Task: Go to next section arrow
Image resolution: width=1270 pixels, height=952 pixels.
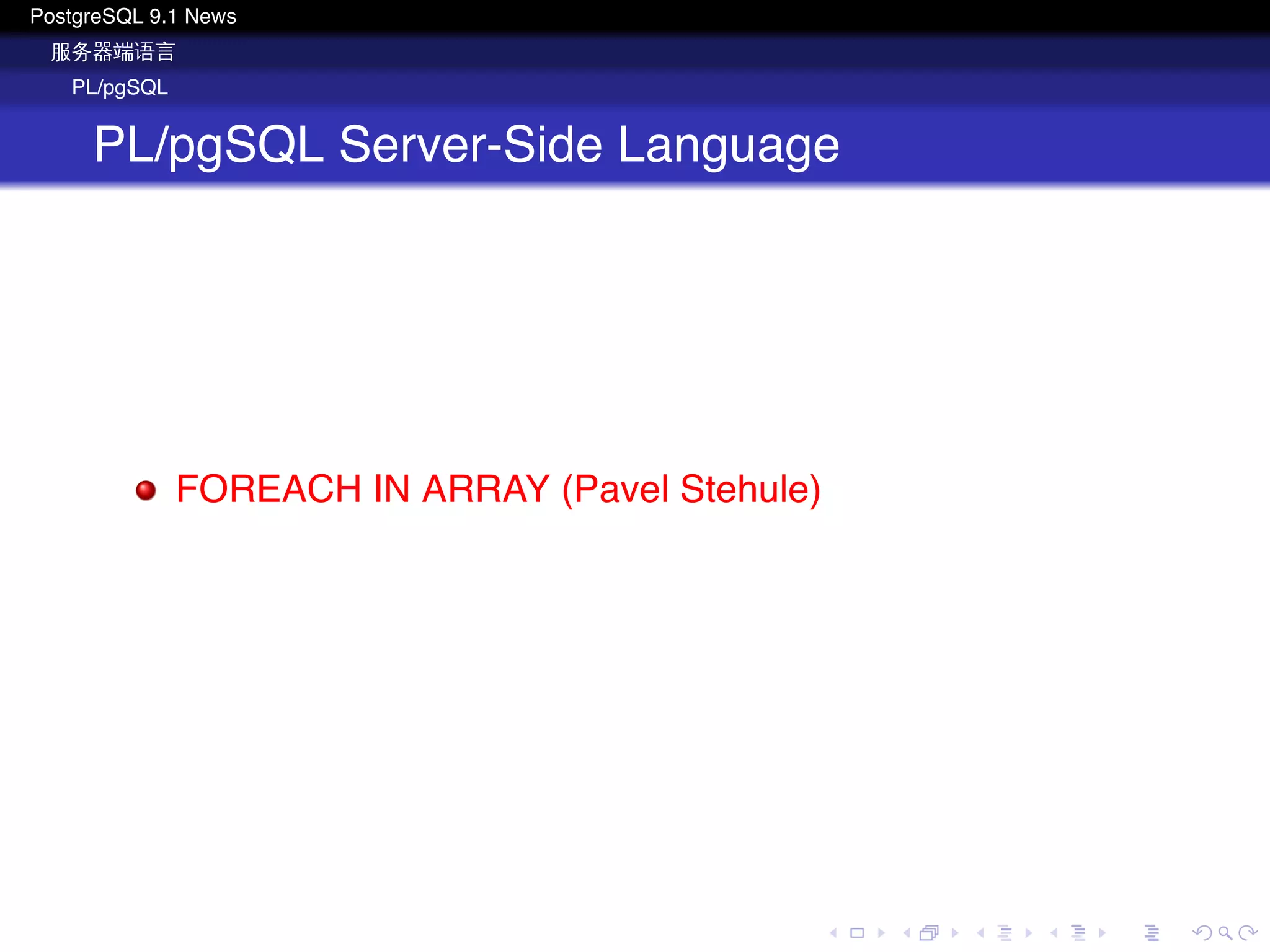Action: (x=1102, y=933)
